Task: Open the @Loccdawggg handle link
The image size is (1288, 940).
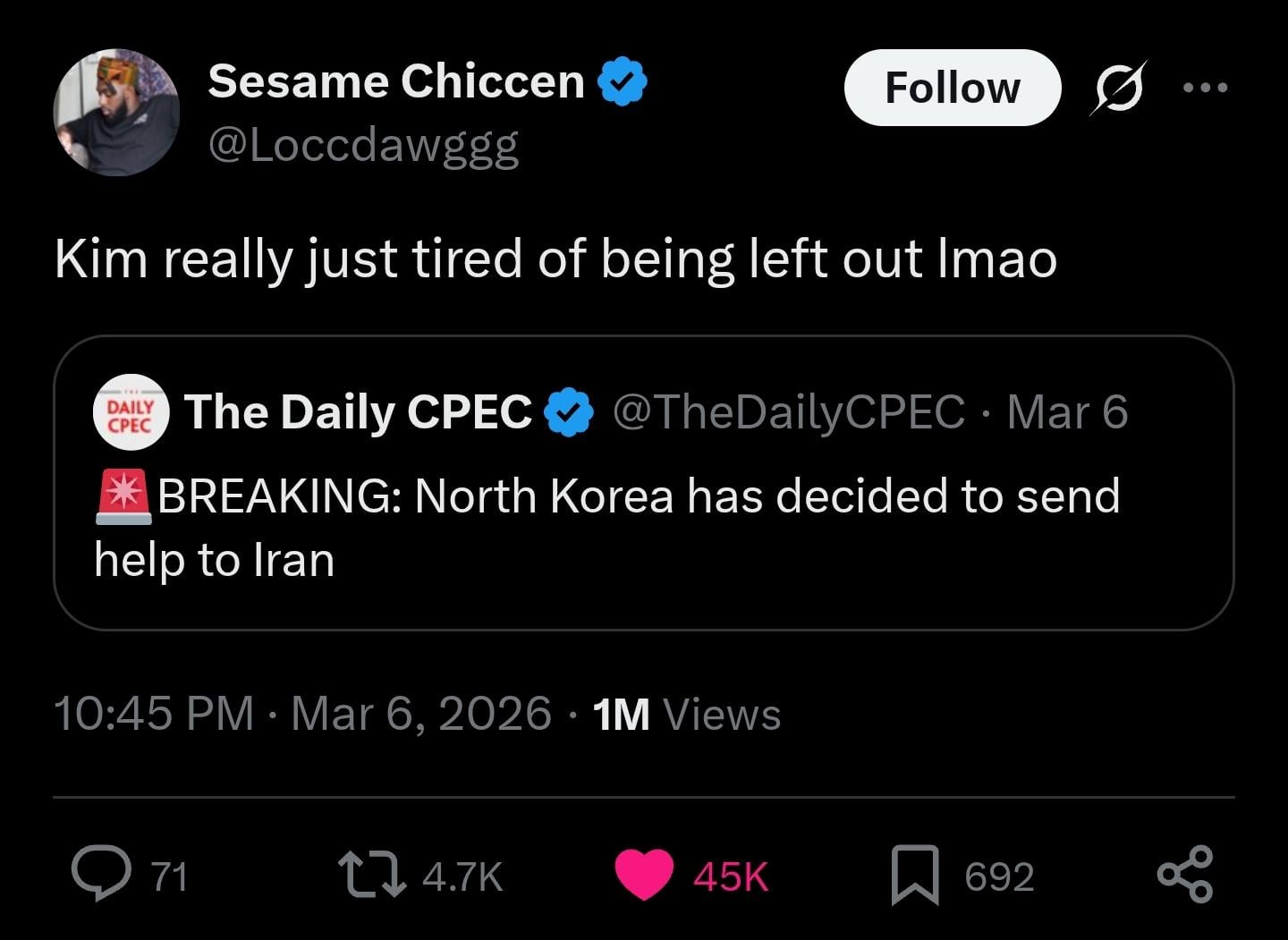Action: 363,145
